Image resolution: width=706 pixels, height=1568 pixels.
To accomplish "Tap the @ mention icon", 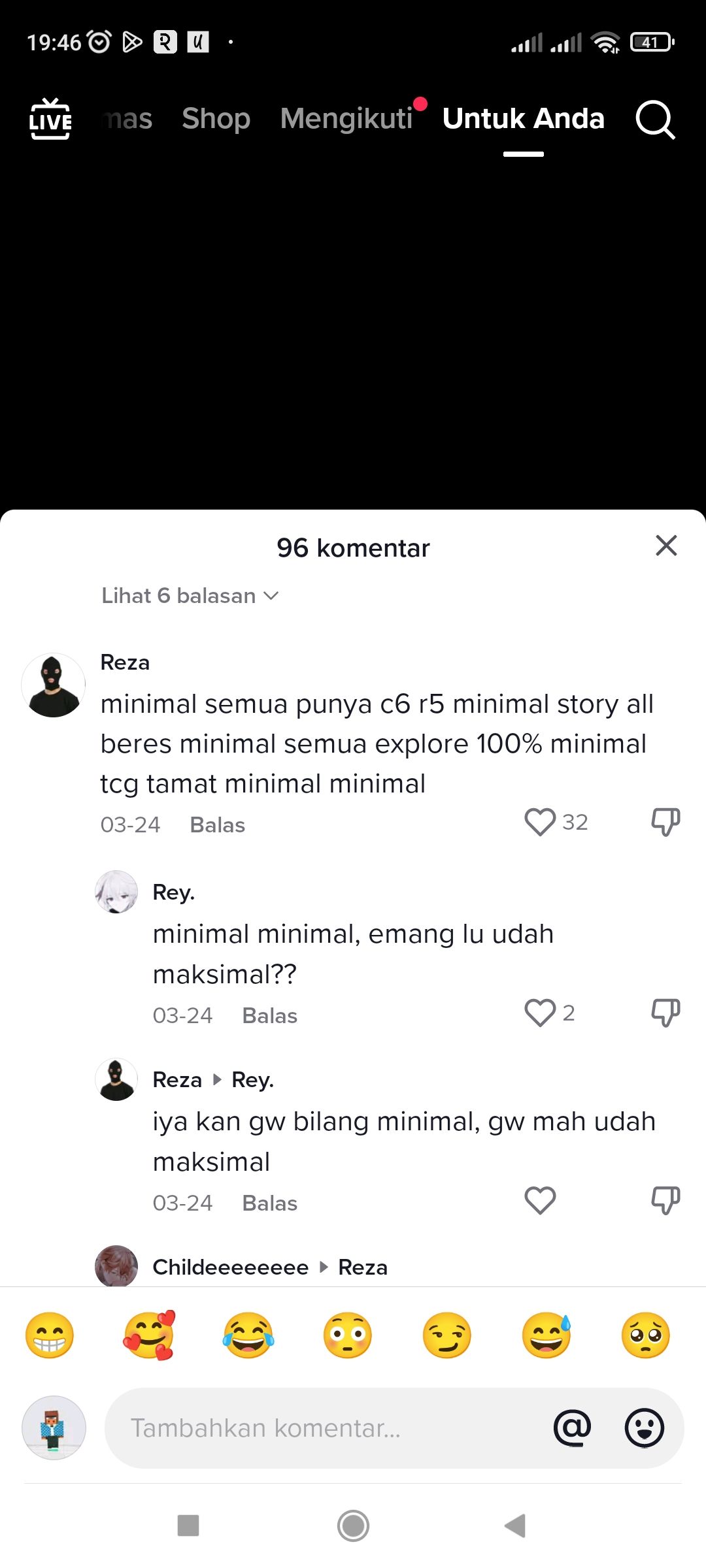I will pyautogui.click(x=572, y=1428).
